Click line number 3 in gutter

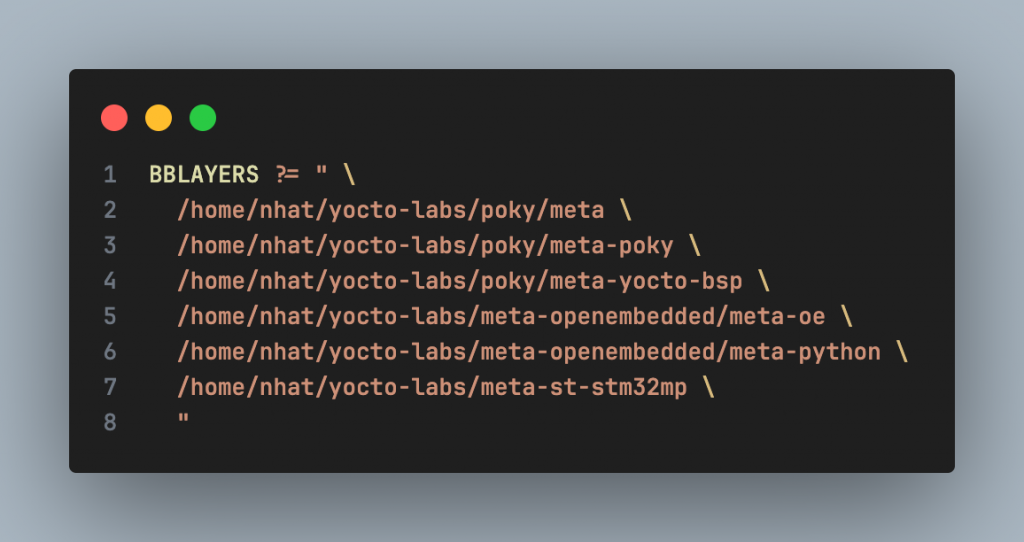(x=109, y=246)
